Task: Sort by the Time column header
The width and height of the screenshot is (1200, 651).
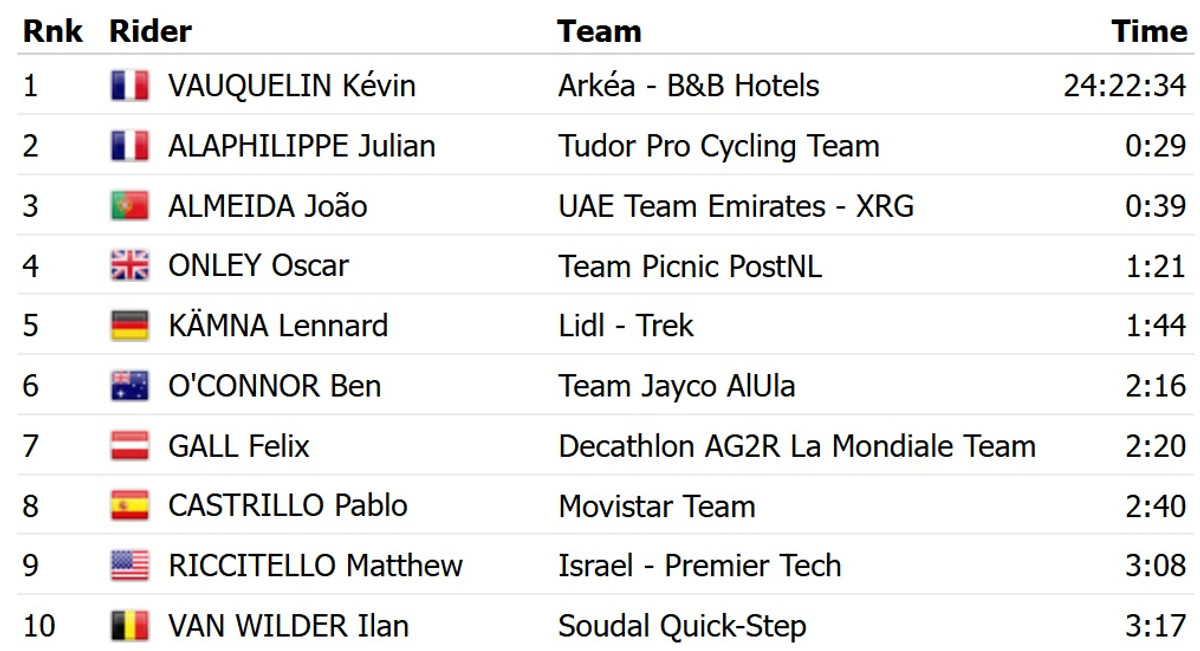Action: coord(1149,31)
